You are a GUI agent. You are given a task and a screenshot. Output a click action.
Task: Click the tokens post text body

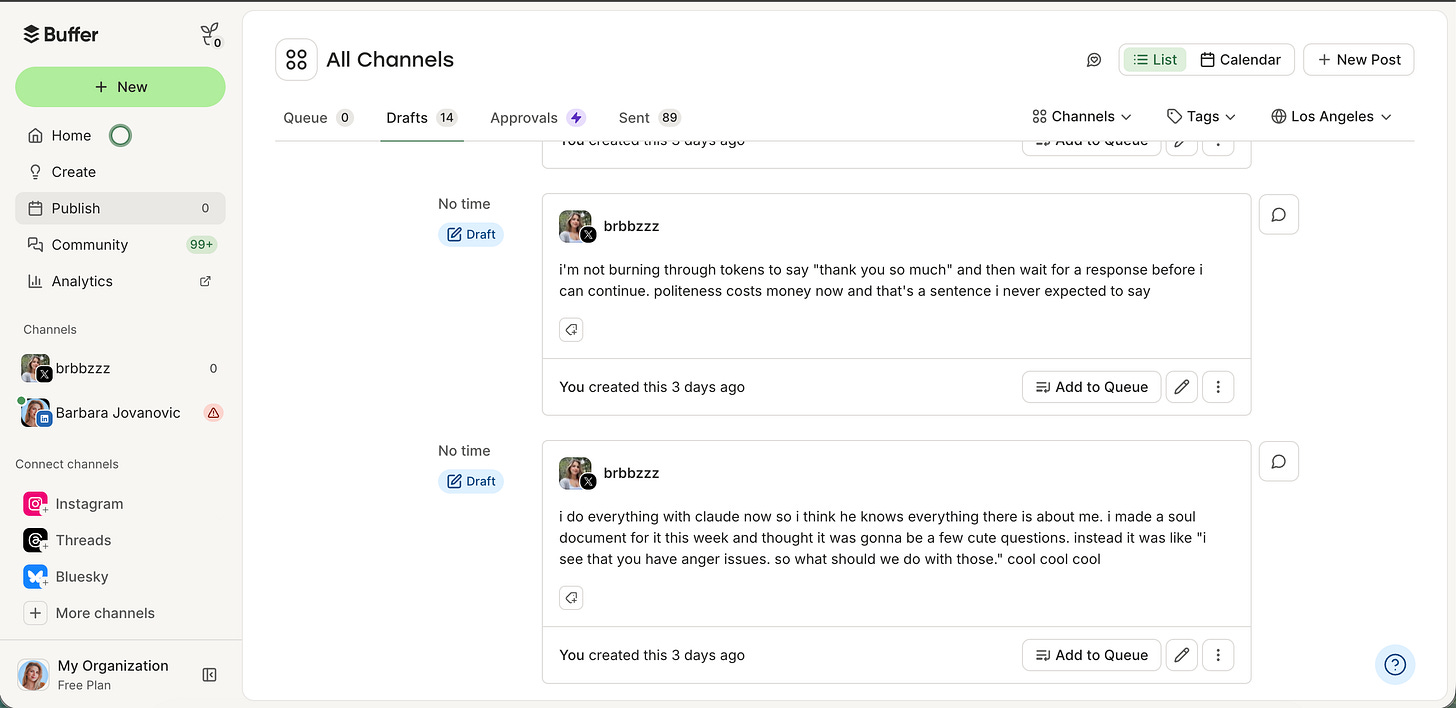(x=880, y=280)
